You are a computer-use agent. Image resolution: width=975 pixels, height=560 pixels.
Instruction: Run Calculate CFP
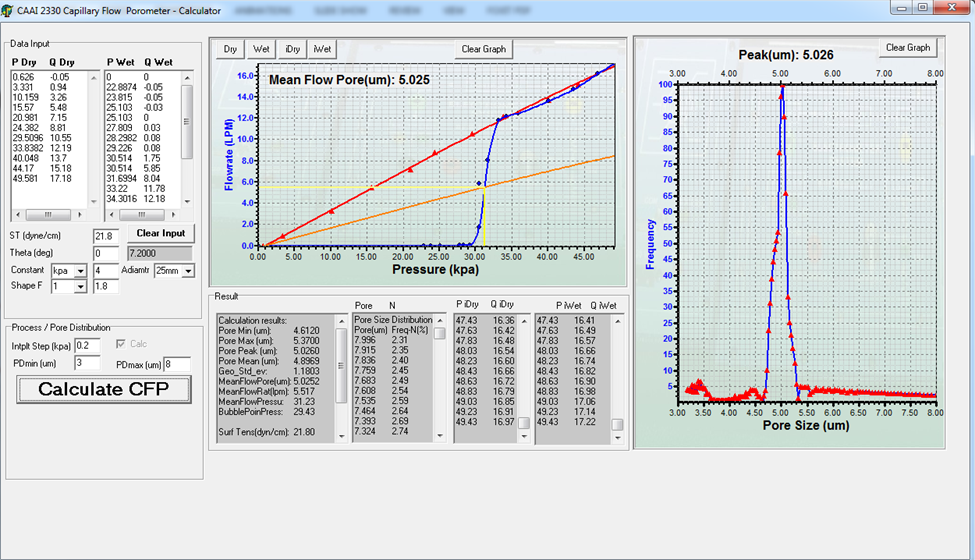pyautogui.click(x=104, y=389)
